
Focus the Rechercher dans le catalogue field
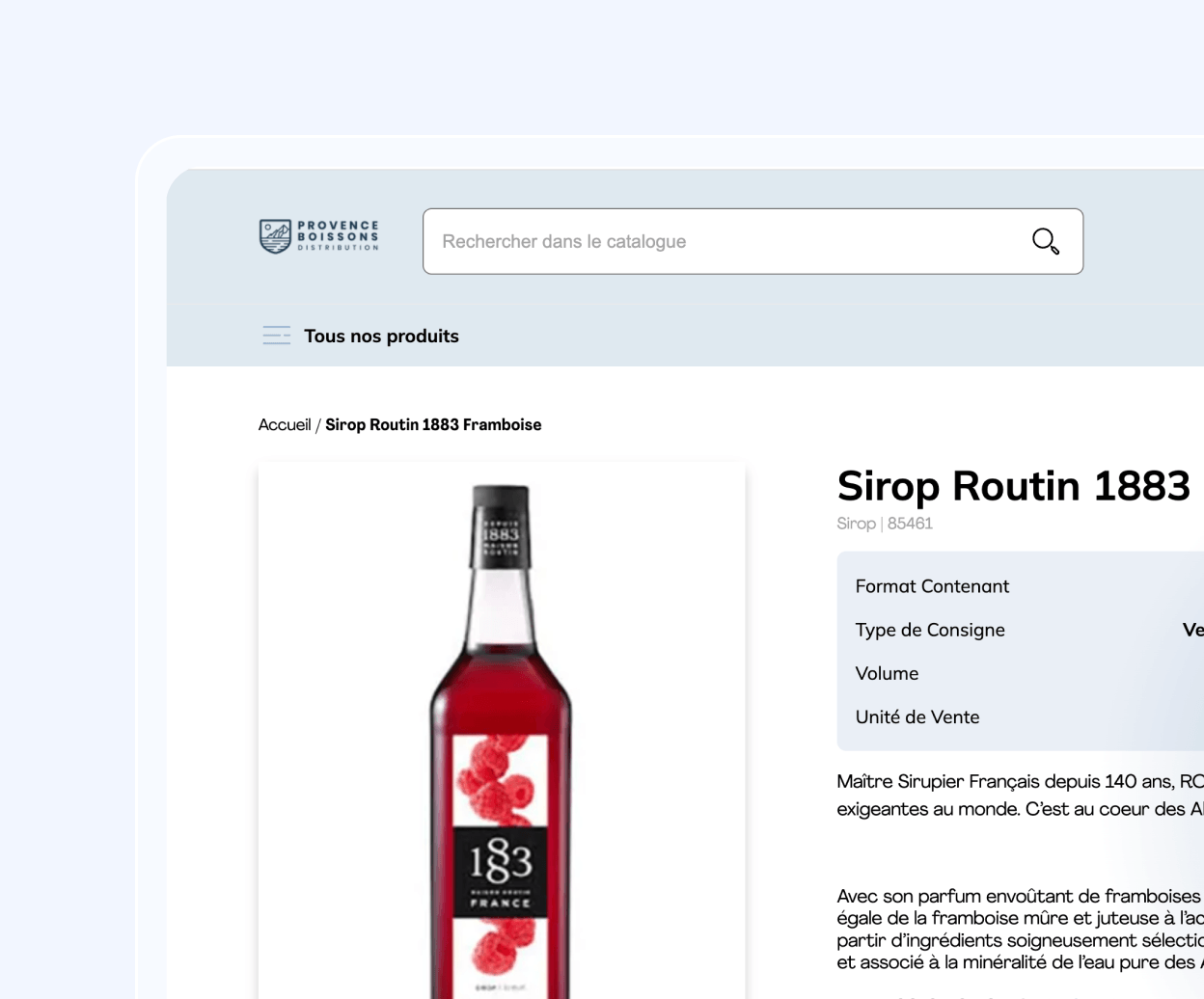pos(752,241)
